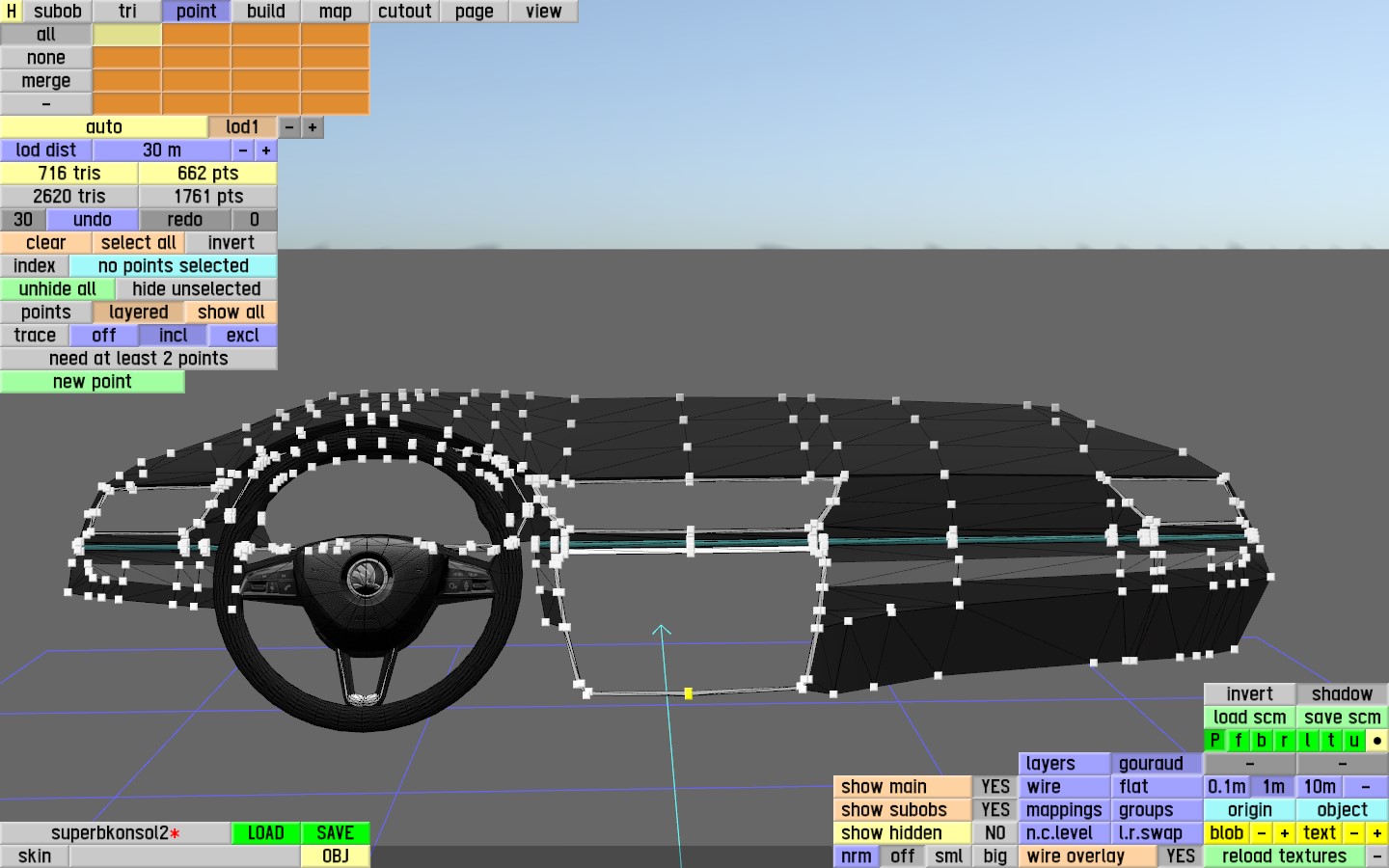Viewport: 1389px width, 868px height.
Task: Click the empty skin name field
Action: pos(185,856)
